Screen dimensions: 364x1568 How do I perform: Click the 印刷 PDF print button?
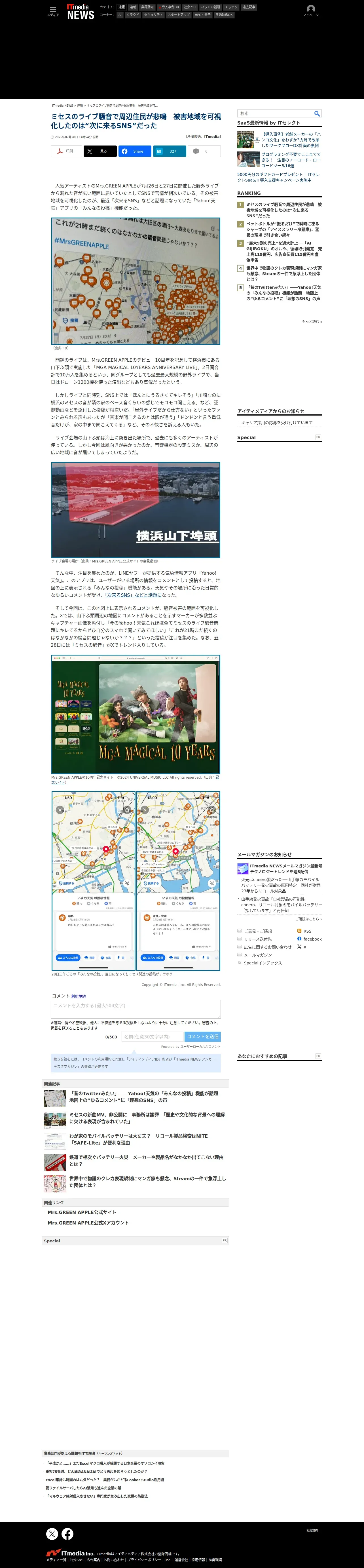click(66, 151)
